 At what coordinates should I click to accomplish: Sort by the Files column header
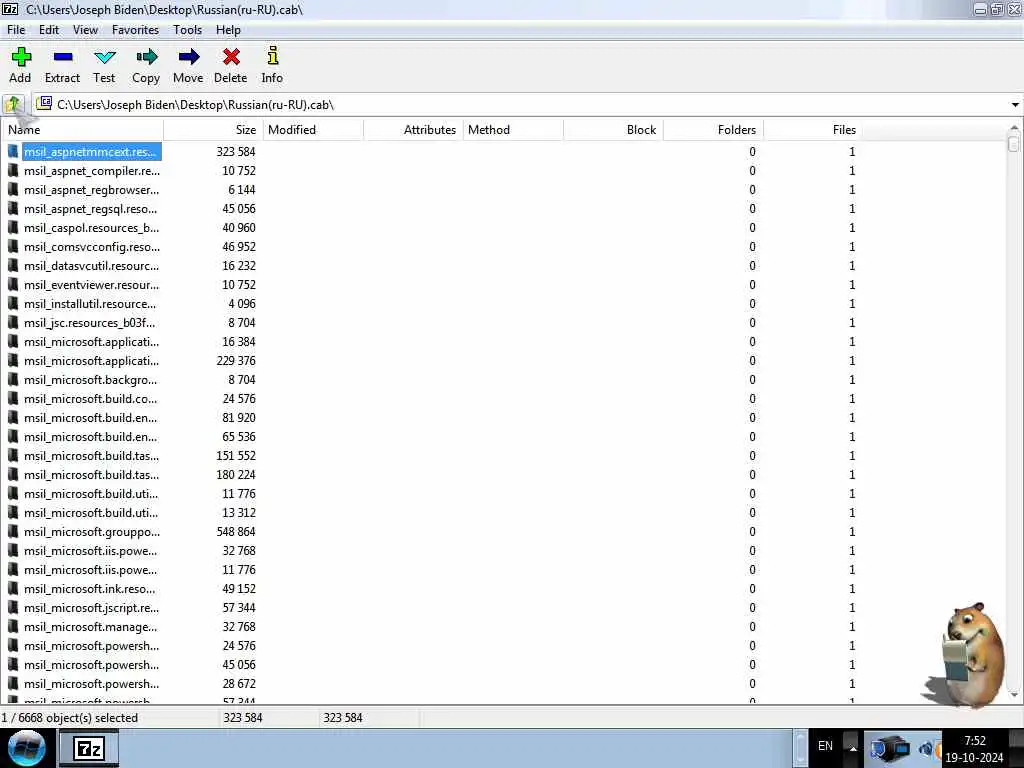813,129
